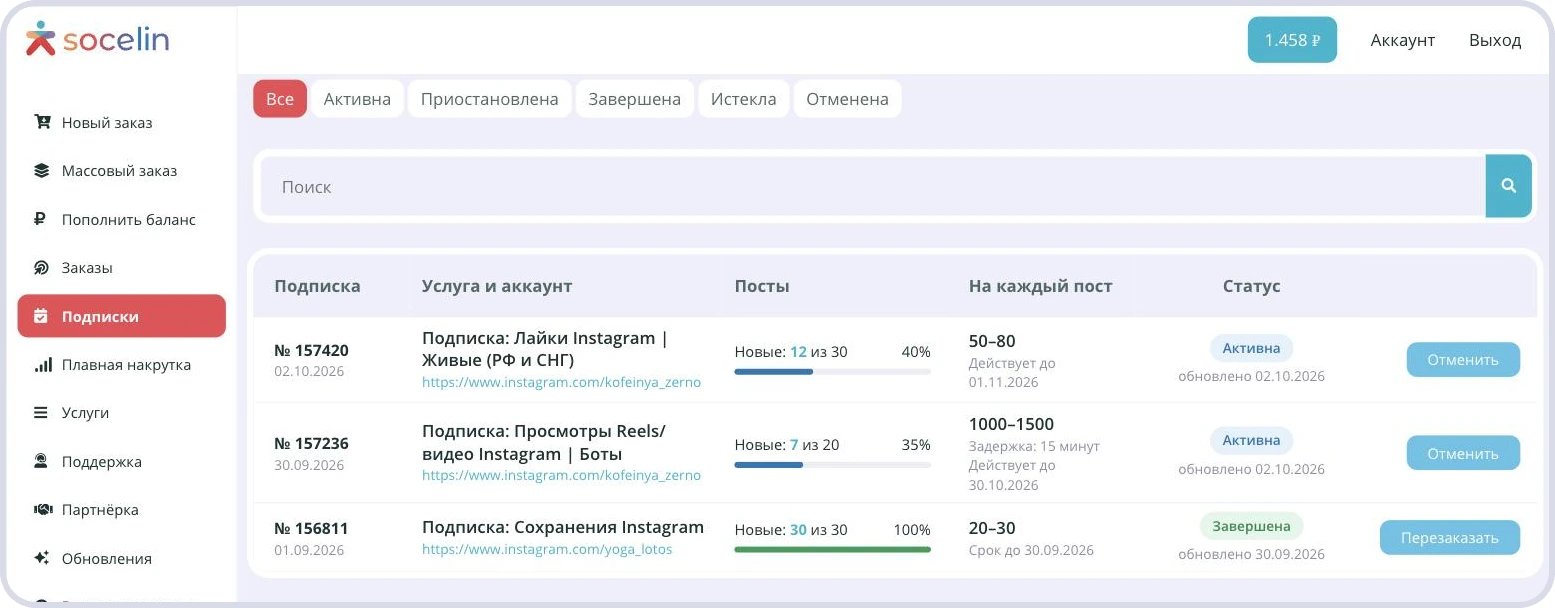Viewport: 1555px width, 608px height.
Task: Click Перезаказать for subscription № 156811
Action: [x=1450, y=538]
